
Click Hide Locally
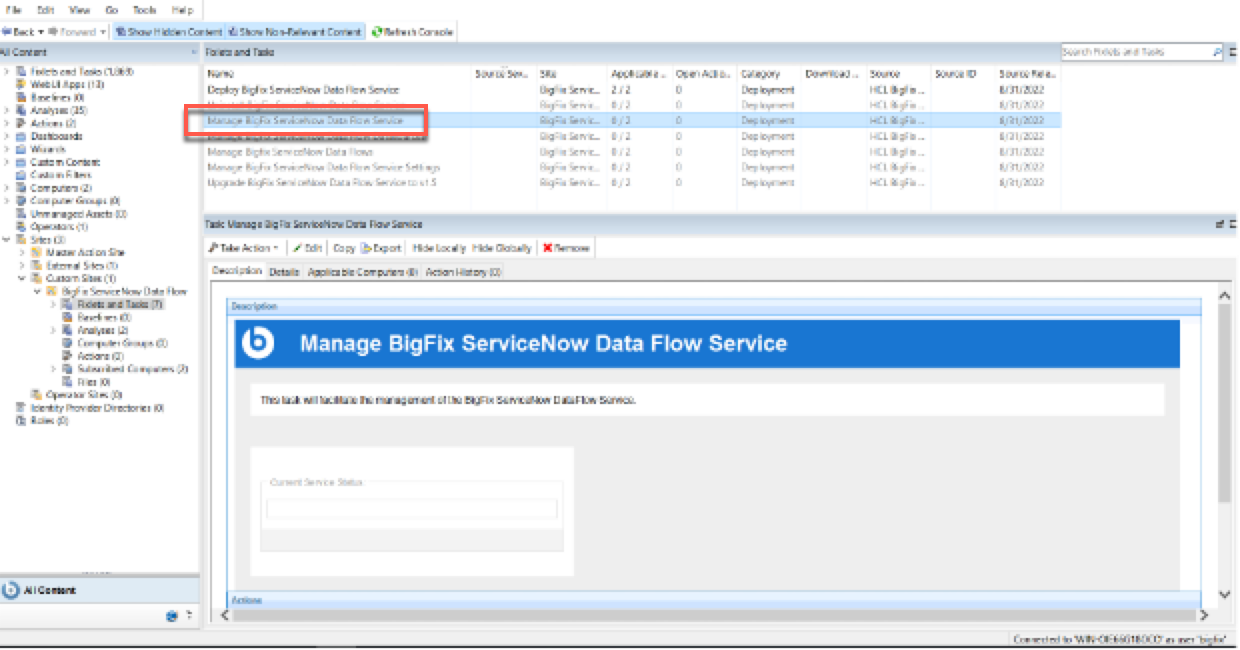(x=439, y=248)
